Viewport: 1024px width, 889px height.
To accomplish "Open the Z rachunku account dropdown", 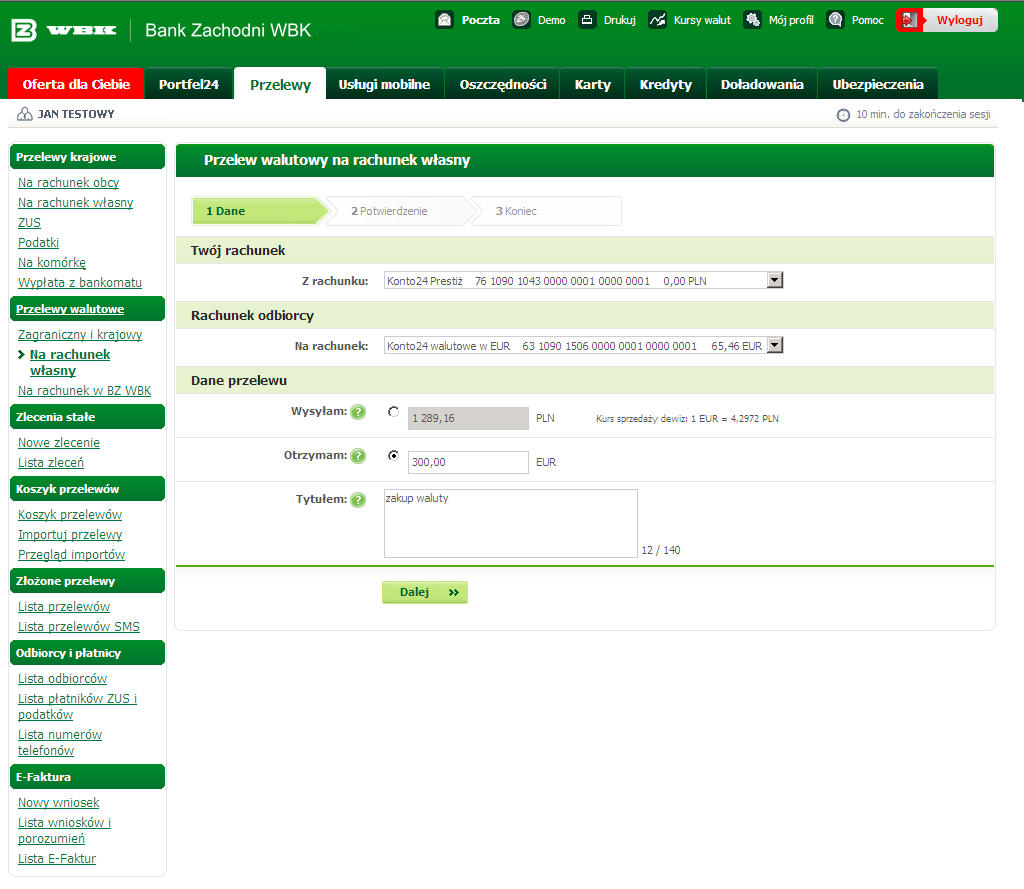I will [x=583, y=281].
